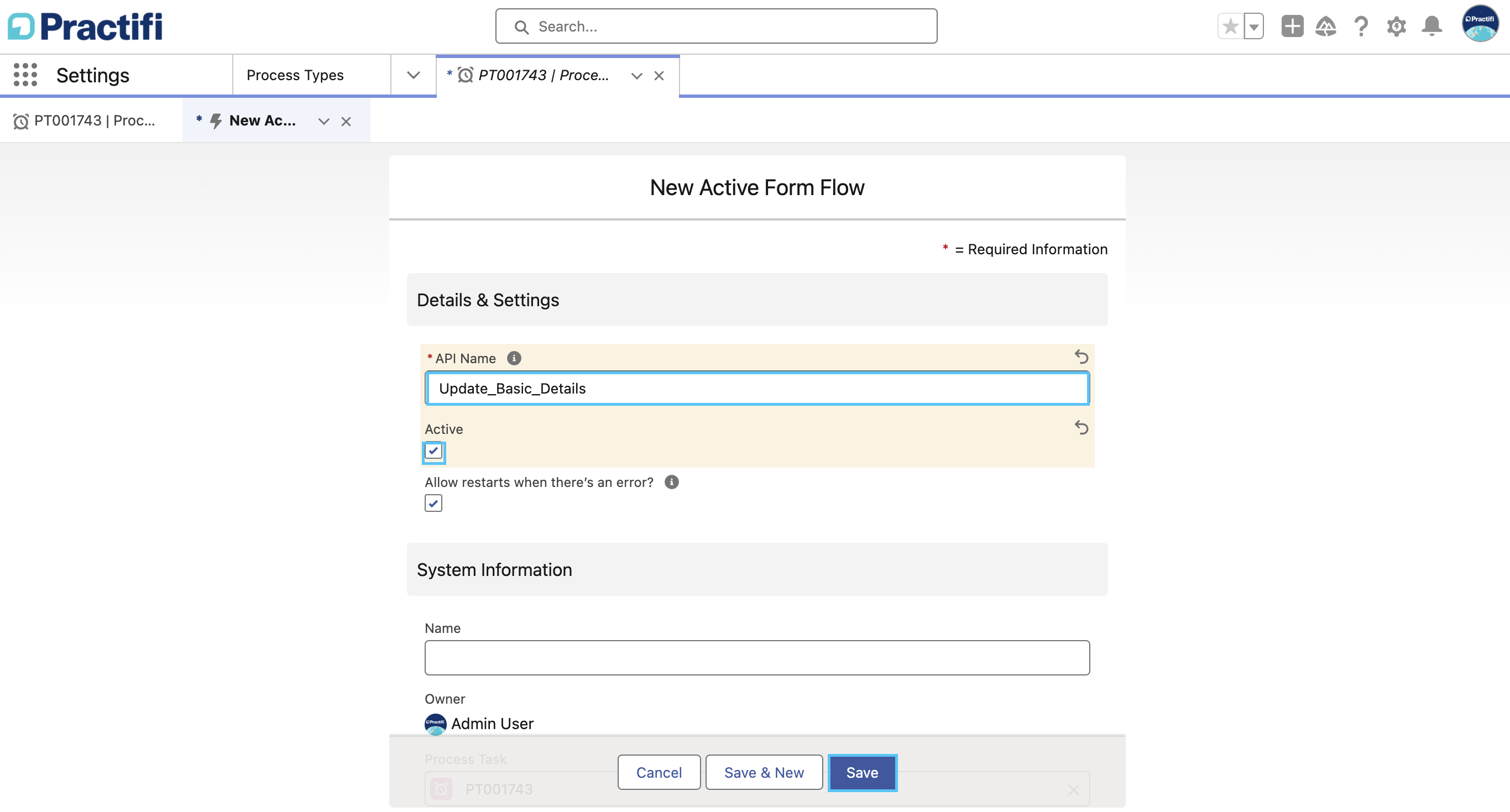
Task: Click the API Name text field
Action: (757, 388)
